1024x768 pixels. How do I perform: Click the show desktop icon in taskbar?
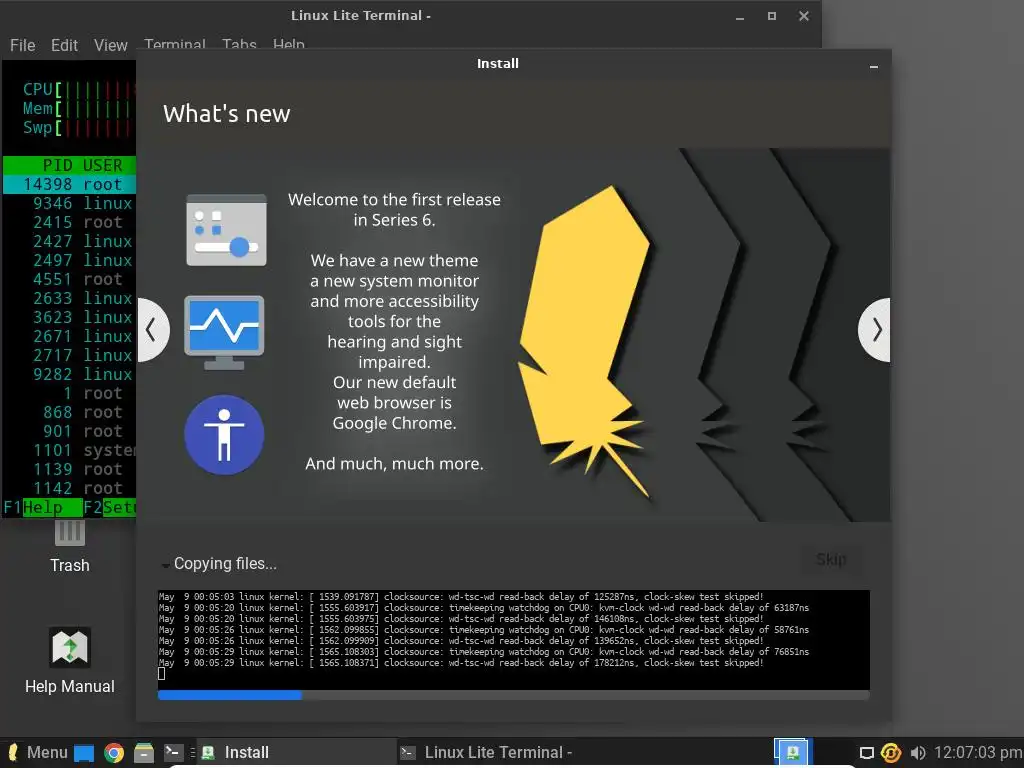click(x=84, y=753)
